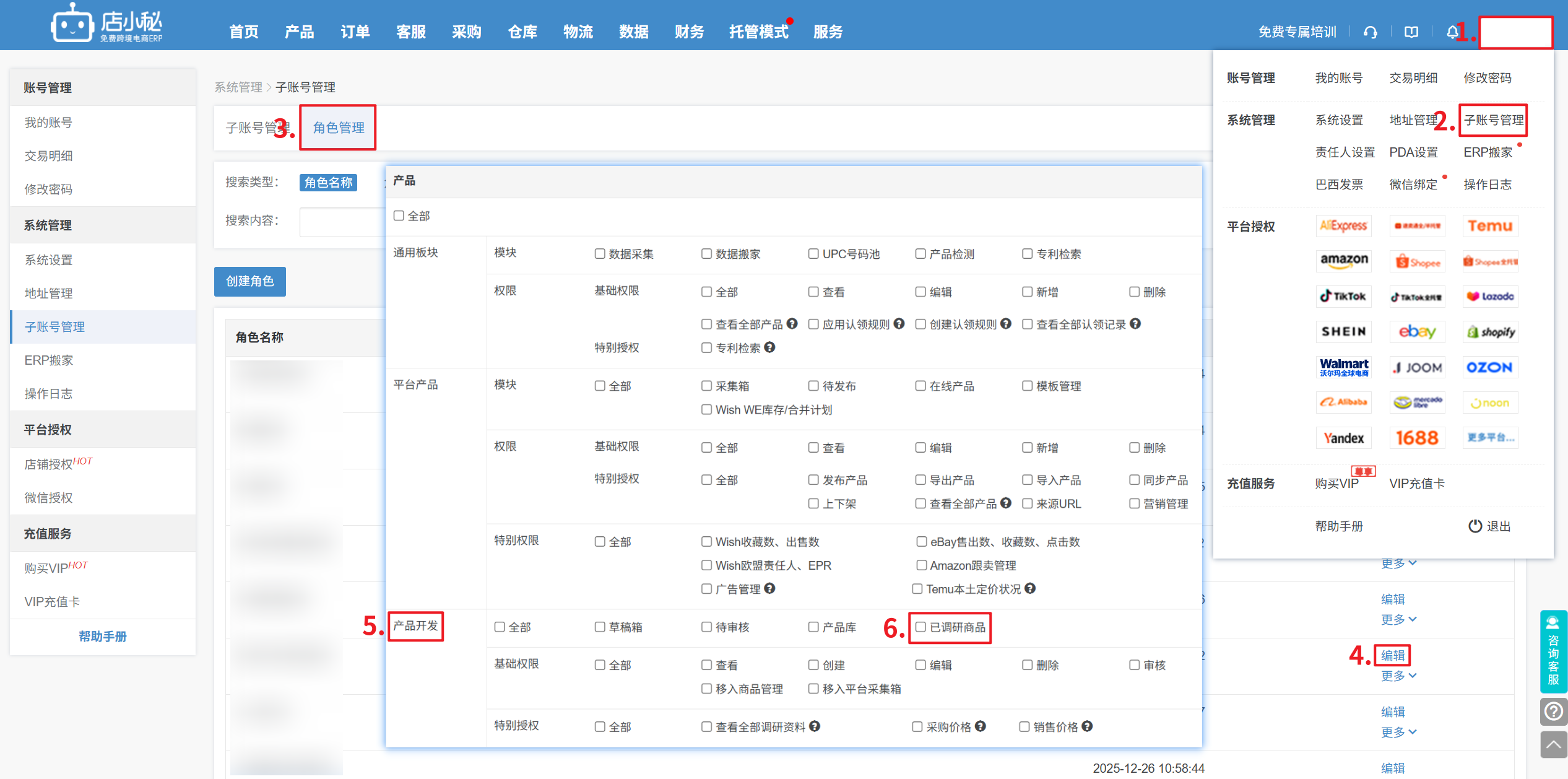Viewport: 1568px width, 779px height.
Task: Select the TikTok platform logo
Action: click(1343, 296)
